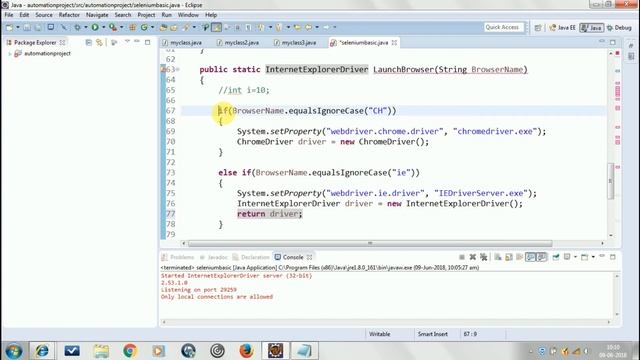Open the Refactor menu
The image size is (640, 360).
click(69, 15)
